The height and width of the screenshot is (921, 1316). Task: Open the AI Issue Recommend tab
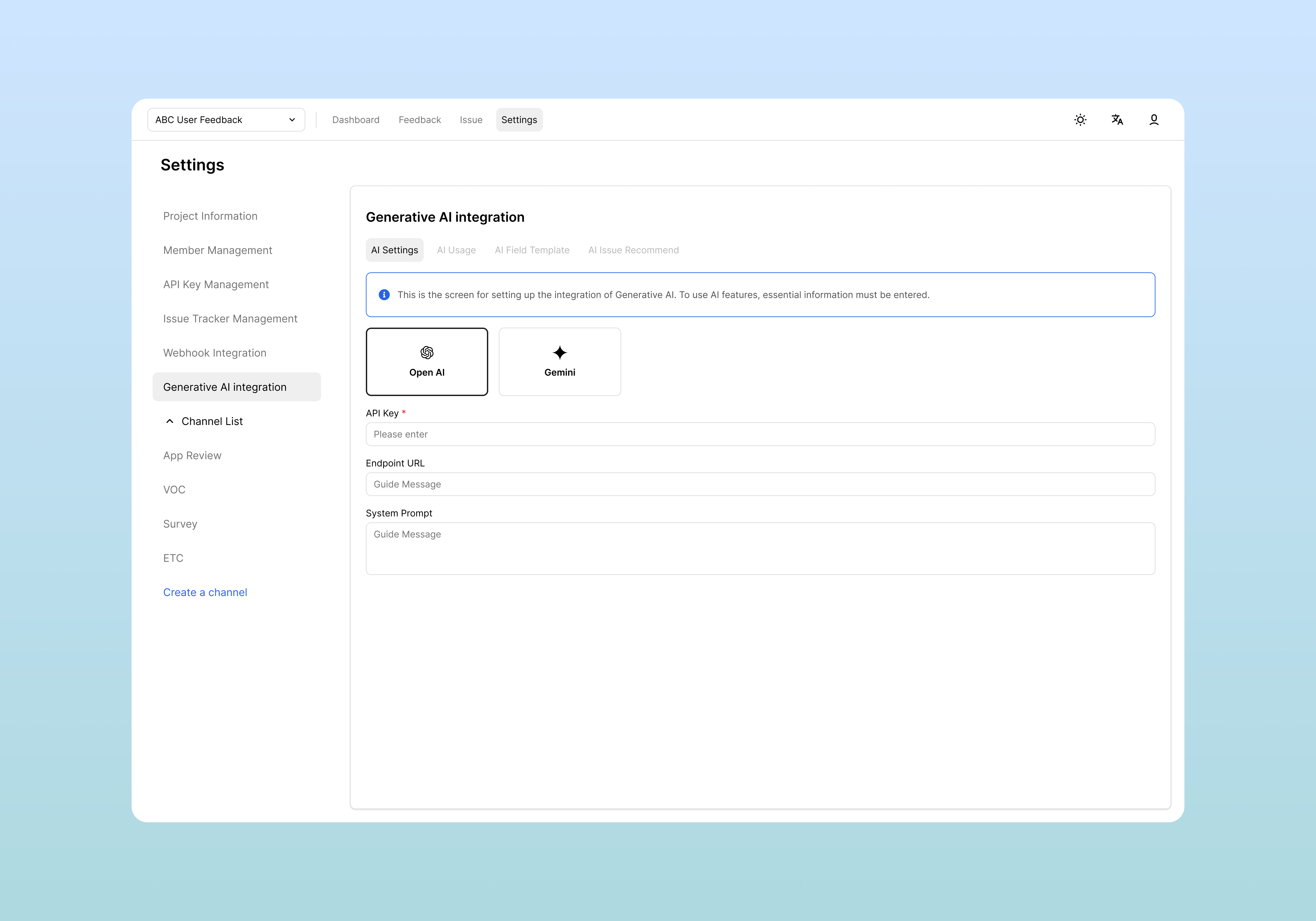coord(633,250)
